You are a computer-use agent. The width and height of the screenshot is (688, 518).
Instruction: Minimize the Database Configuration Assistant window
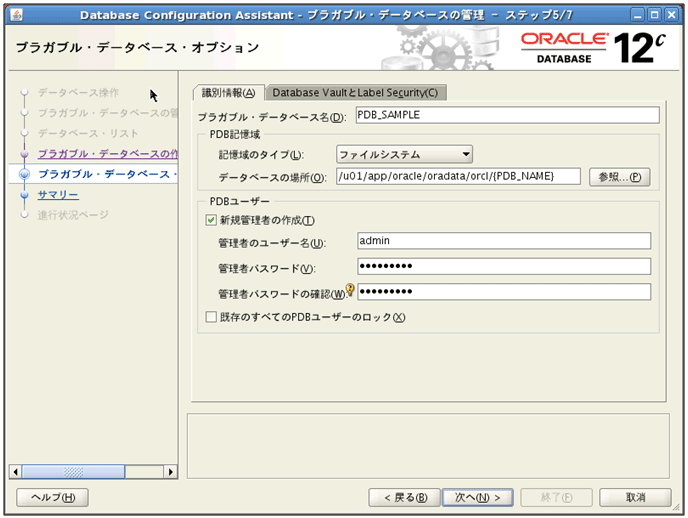point(638,15)
